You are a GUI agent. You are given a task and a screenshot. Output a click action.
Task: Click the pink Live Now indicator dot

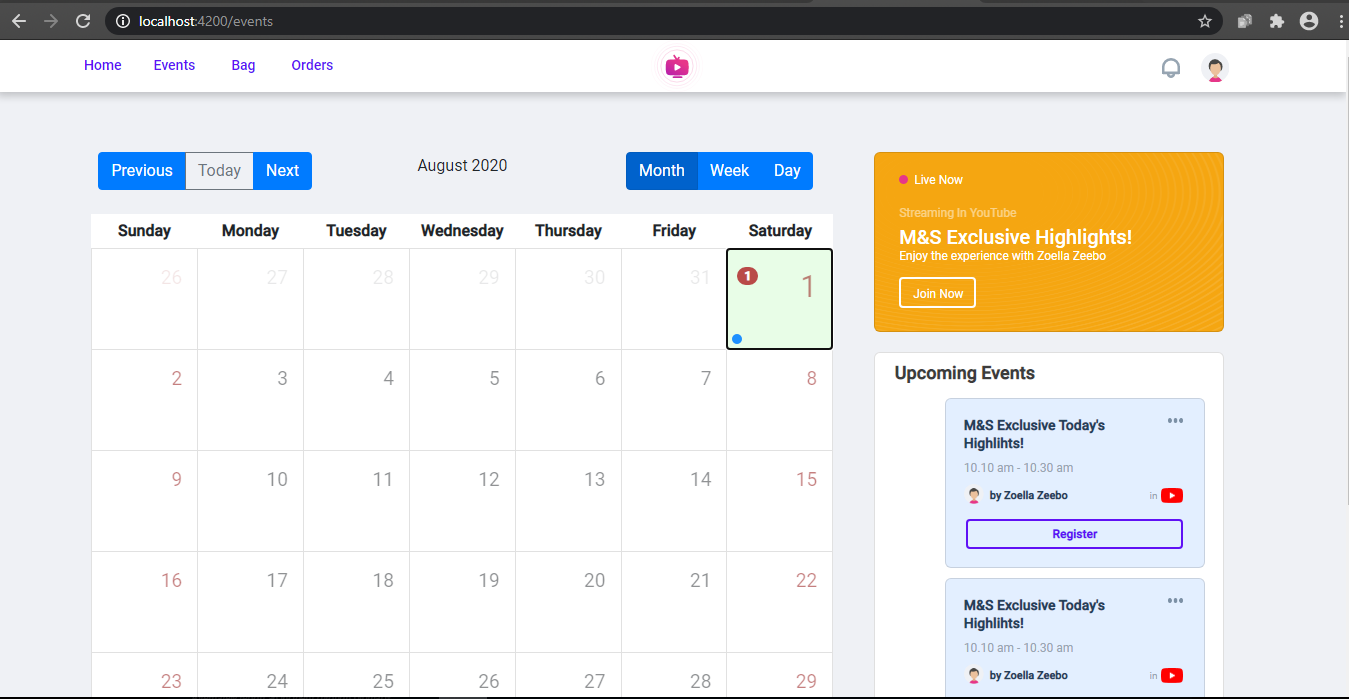tap(904, 180)
